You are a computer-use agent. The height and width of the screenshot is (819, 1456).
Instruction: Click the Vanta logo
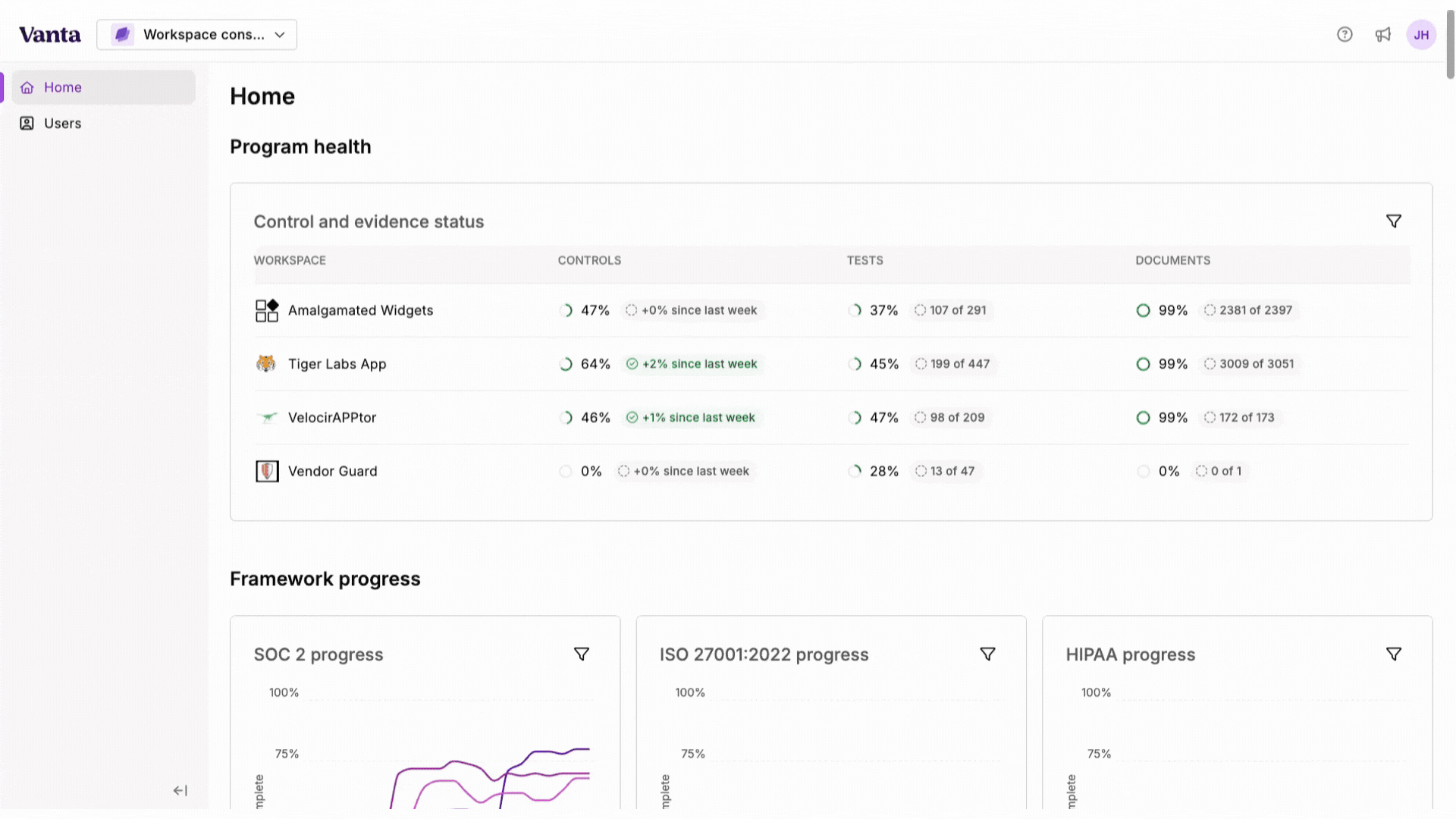(x=50, y=35)
